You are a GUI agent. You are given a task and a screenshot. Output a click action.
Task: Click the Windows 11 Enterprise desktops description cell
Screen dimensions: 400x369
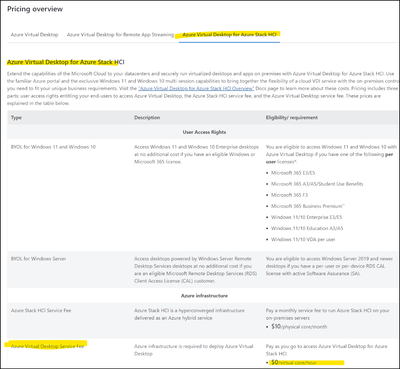click(196, 154)
